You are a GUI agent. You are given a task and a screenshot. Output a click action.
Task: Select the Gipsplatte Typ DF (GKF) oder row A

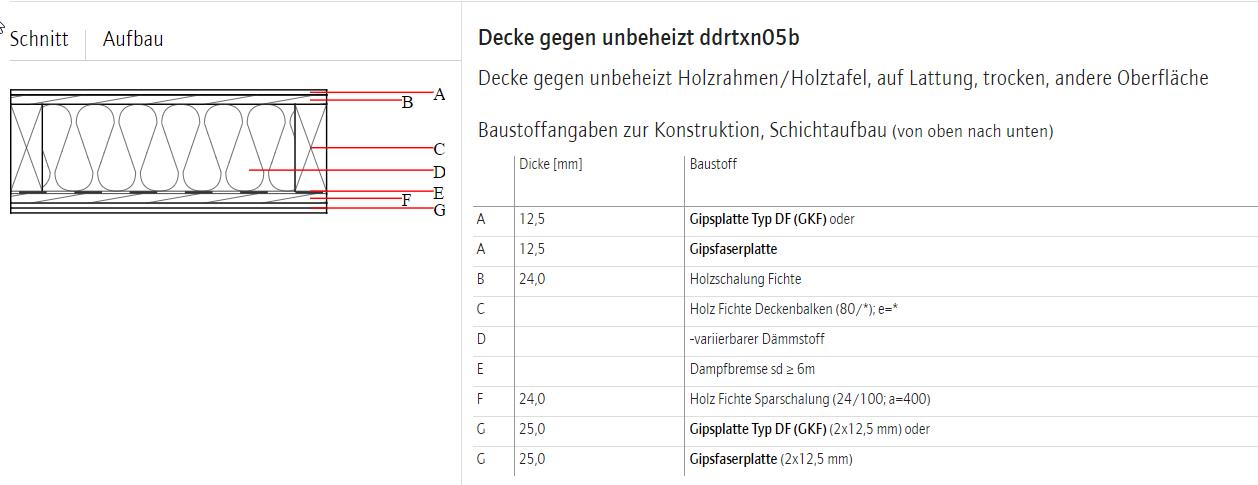pyautogui.click(x=865, y=219)
